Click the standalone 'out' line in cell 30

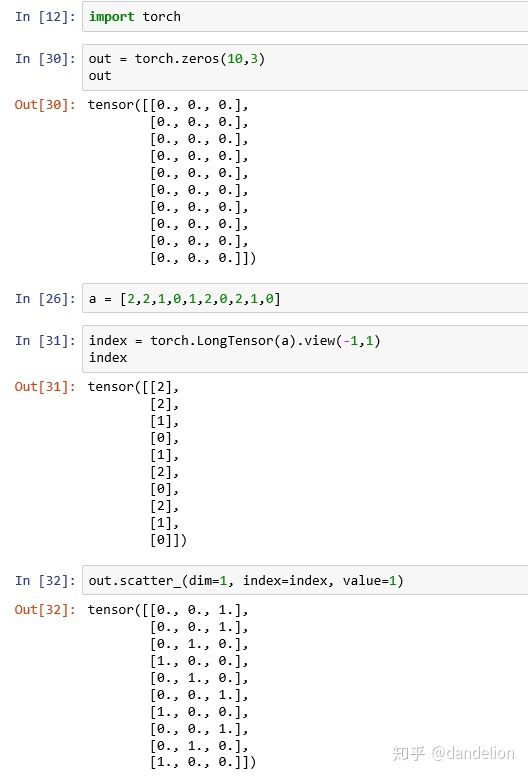pos(100,76)
